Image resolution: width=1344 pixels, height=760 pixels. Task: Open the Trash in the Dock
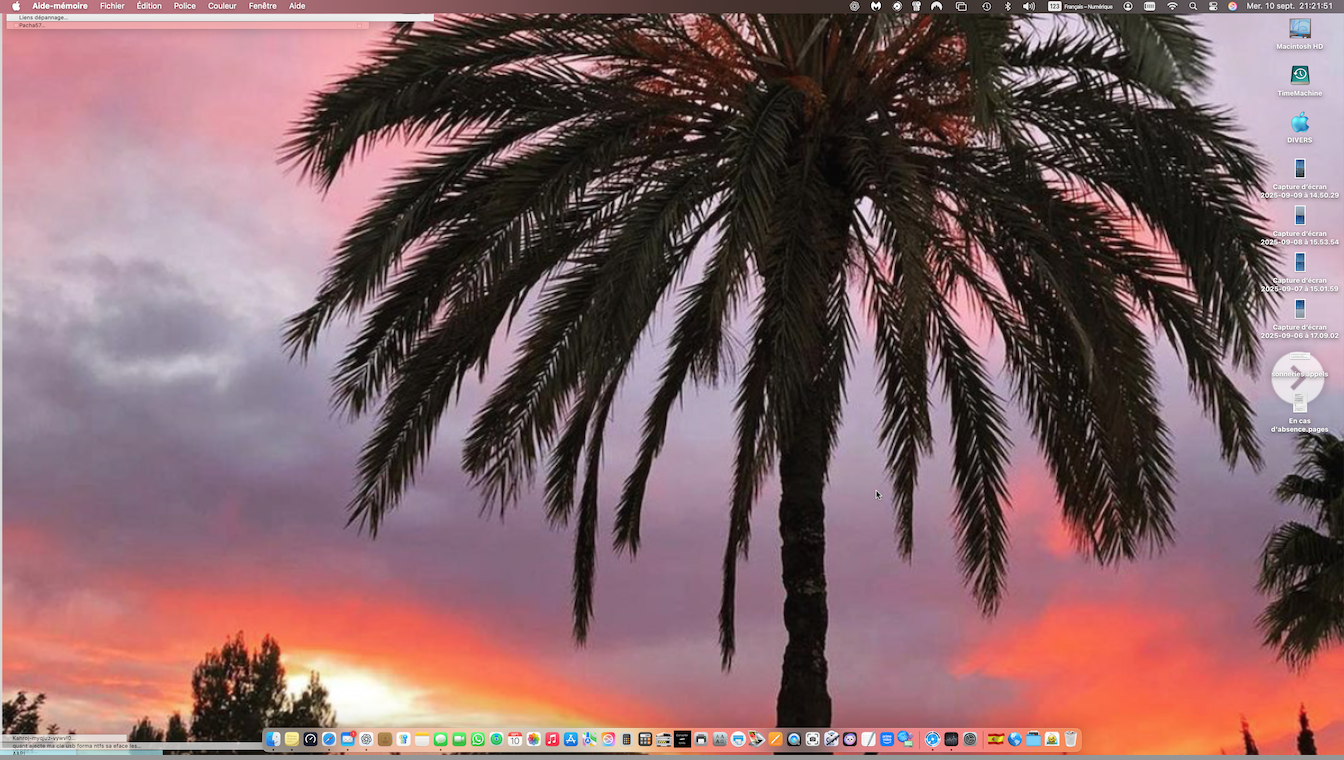(x=1071, y=739)
